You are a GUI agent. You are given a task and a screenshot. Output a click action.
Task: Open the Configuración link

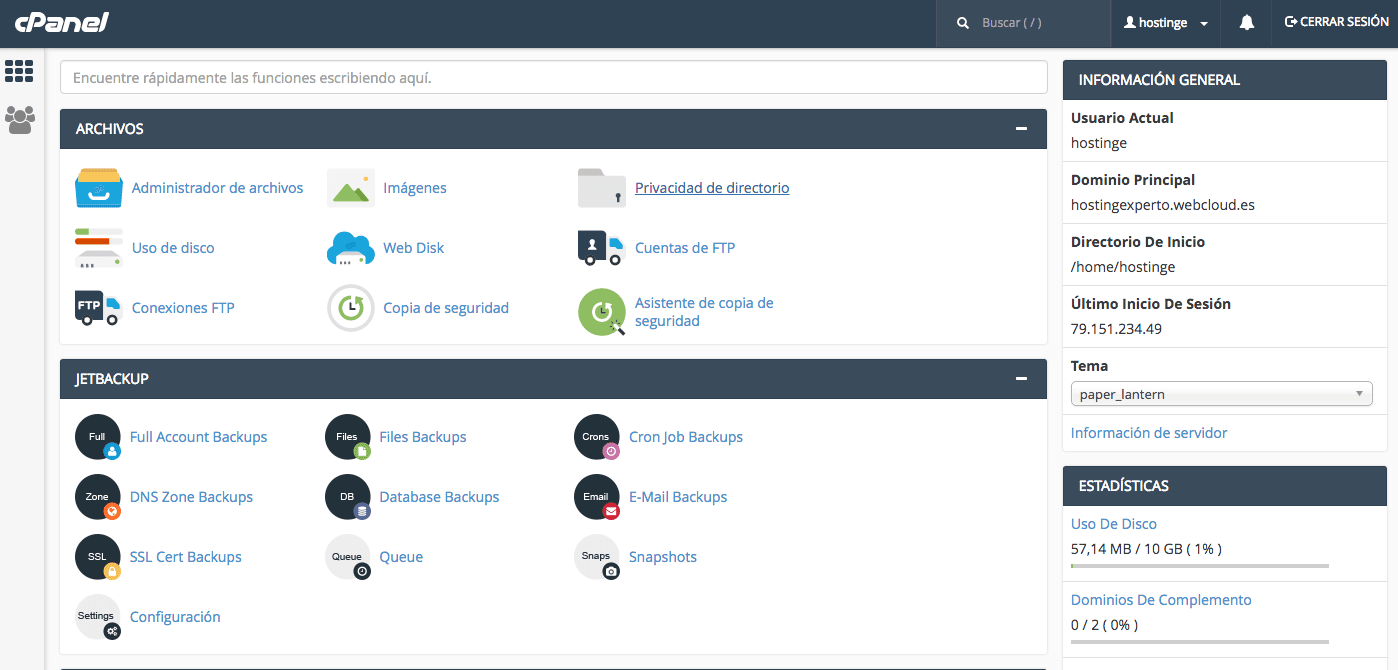click(175, 617)
